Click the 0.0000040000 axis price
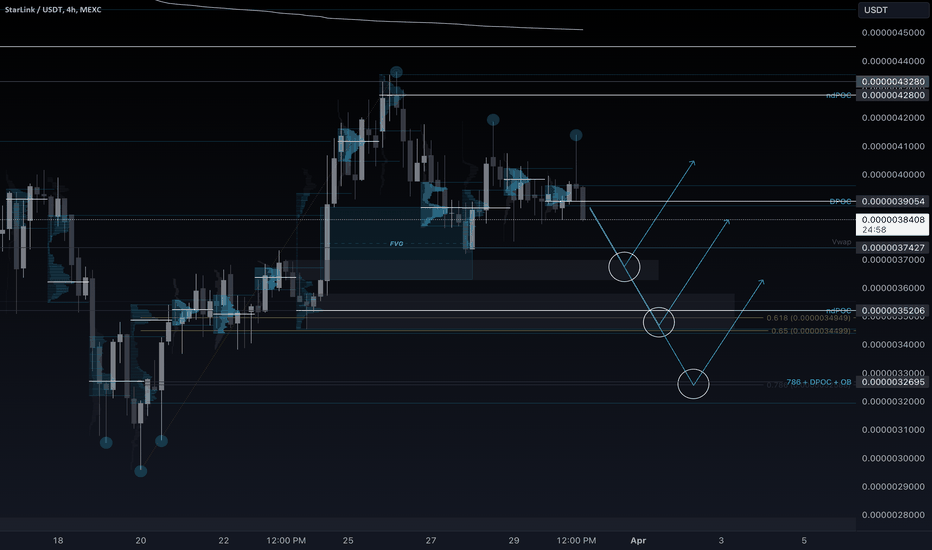Screen dimensions: 932x550 pyautogui.click(x=893, y=175)
